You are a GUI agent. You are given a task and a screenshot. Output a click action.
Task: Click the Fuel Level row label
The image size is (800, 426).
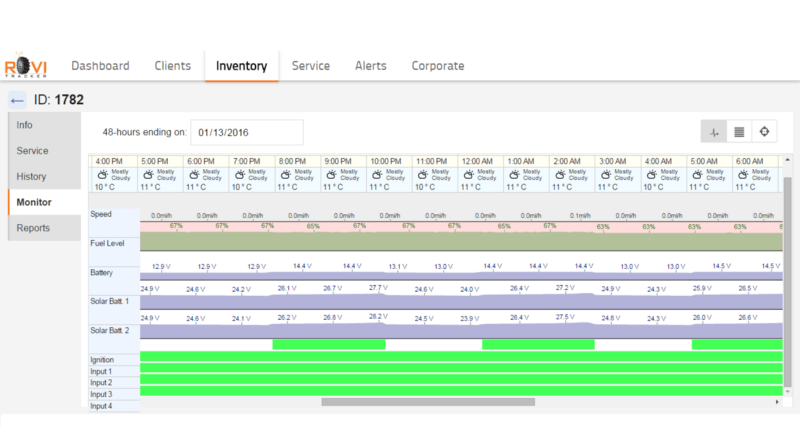(x=107, y=243)
